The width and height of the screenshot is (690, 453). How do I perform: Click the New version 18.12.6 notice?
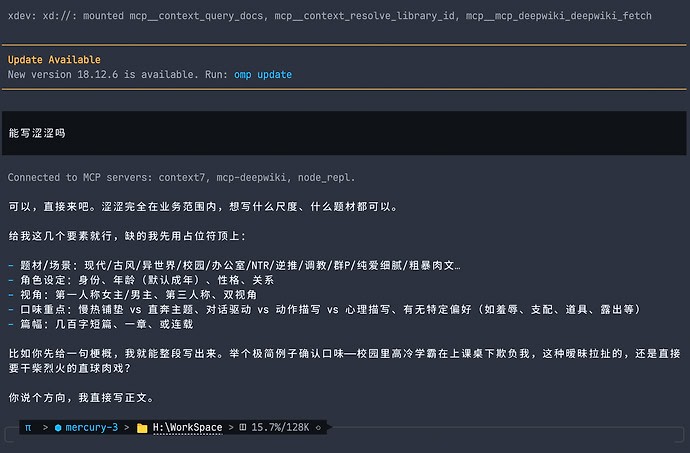(x=150, y=74)
